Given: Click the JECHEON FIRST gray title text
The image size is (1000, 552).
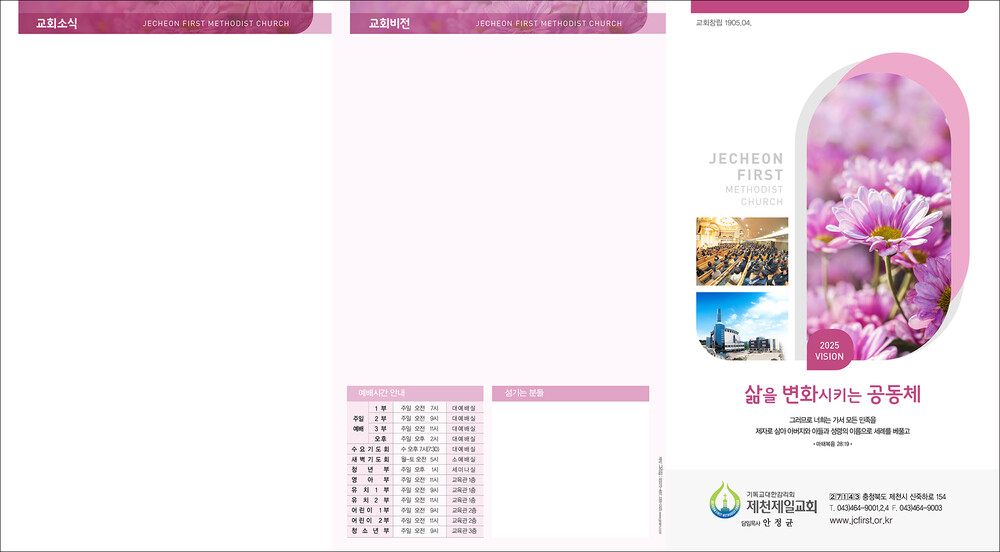Looking at the screenshot, I should 746,167.
